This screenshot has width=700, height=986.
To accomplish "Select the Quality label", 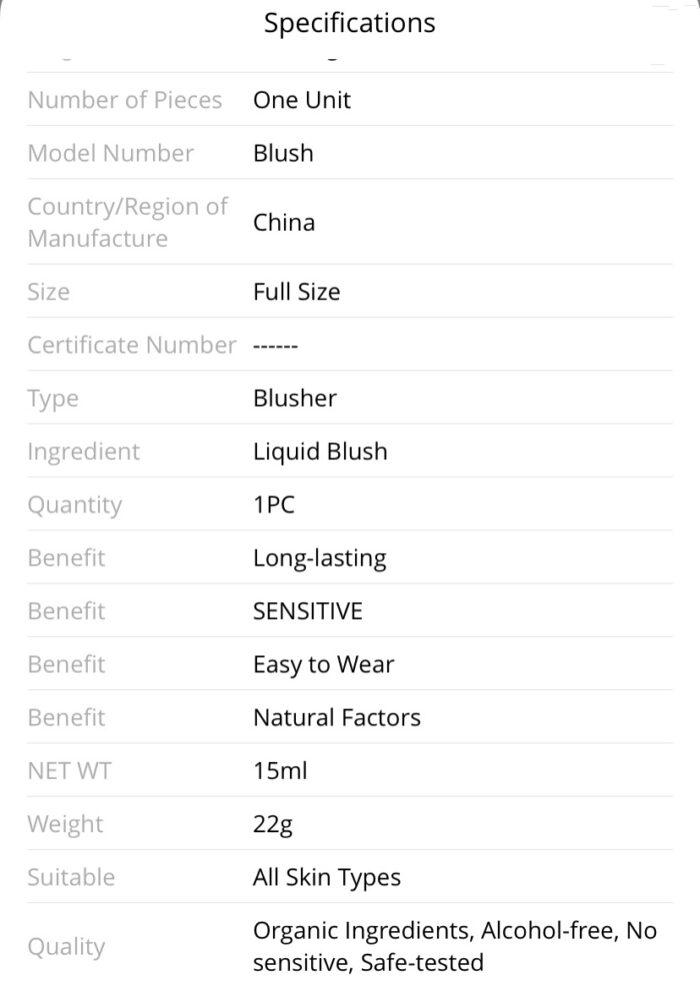I will pos(67,947).
